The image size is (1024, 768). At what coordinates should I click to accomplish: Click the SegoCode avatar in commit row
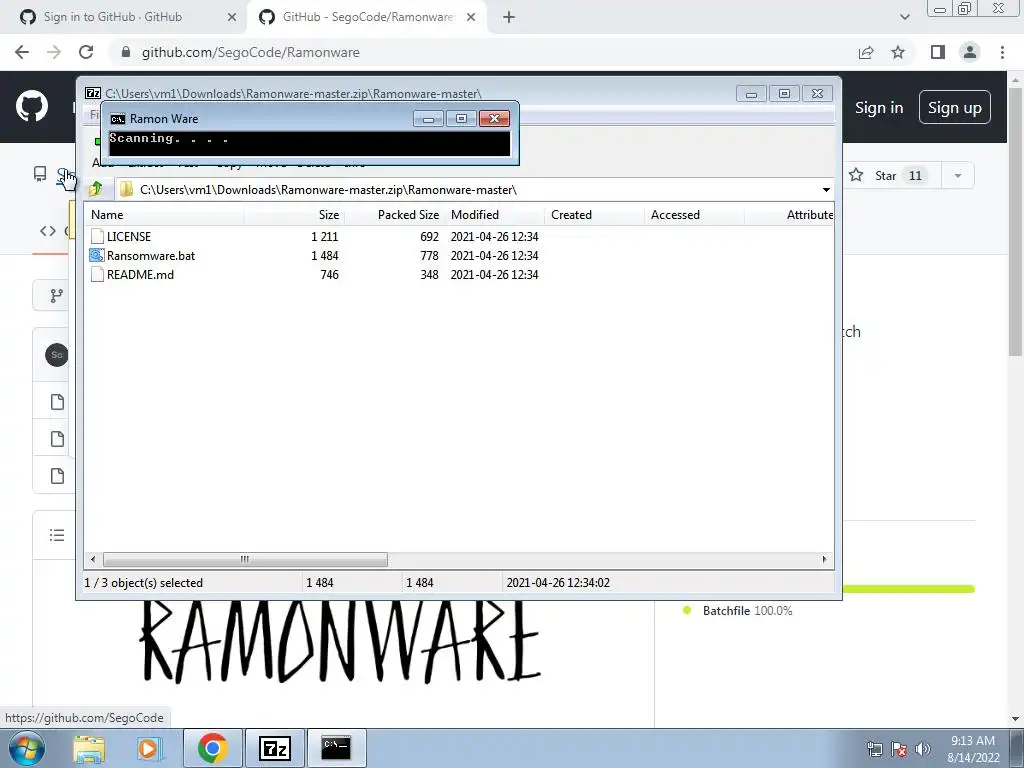pos(57,355)
